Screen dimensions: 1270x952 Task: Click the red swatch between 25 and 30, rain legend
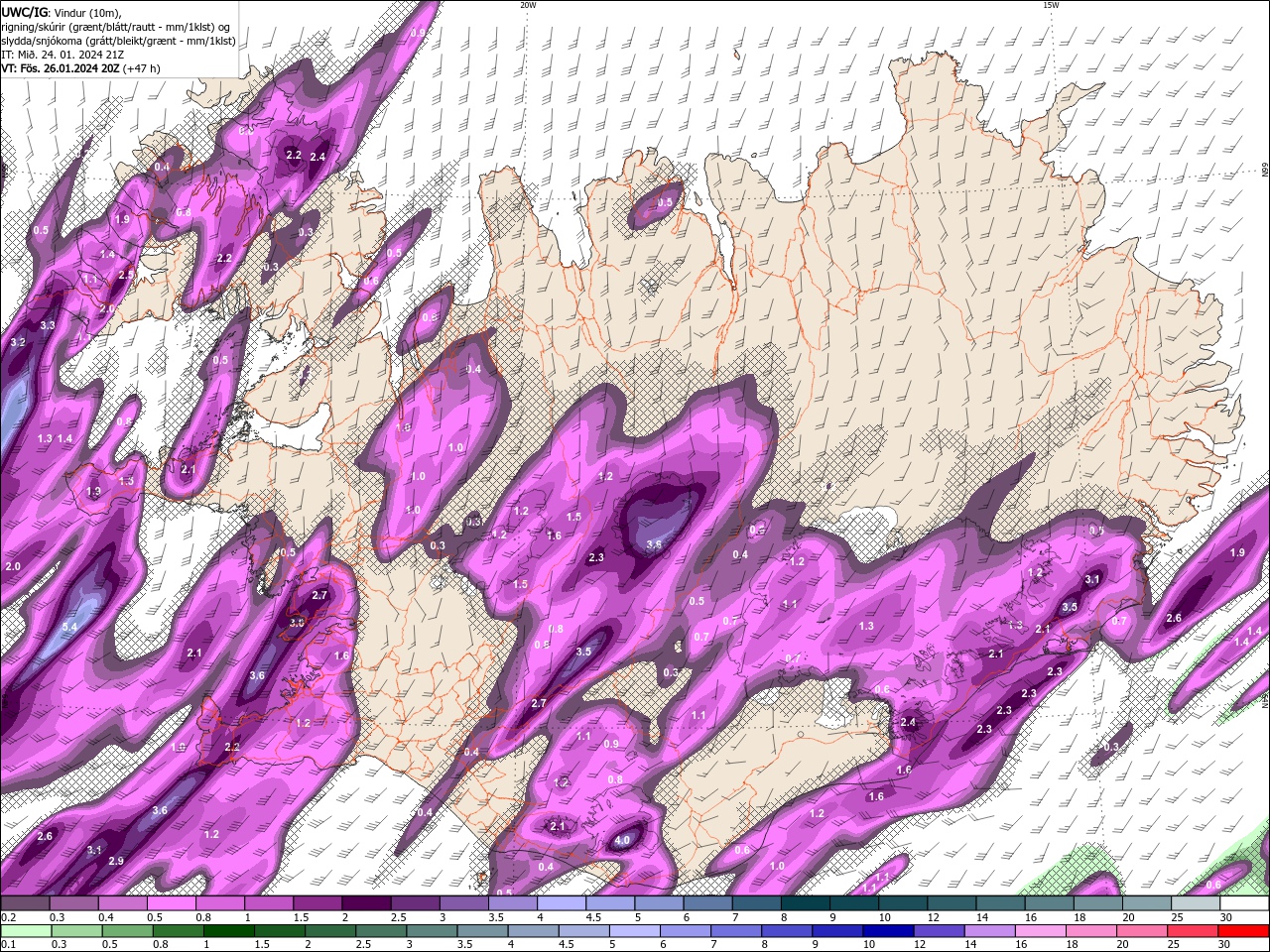coord(1194,931)
